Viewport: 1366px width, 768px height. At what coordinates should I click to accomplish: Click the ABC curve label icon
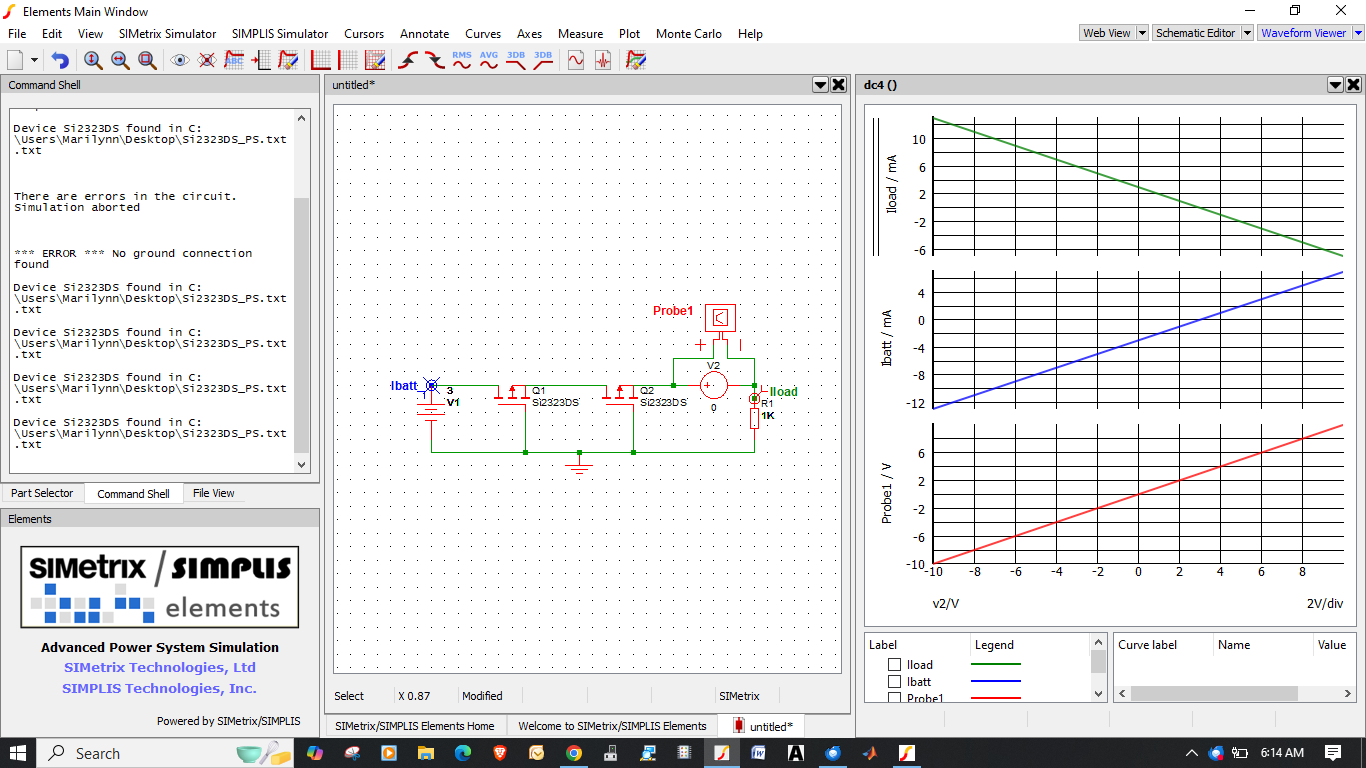point(234,60)
